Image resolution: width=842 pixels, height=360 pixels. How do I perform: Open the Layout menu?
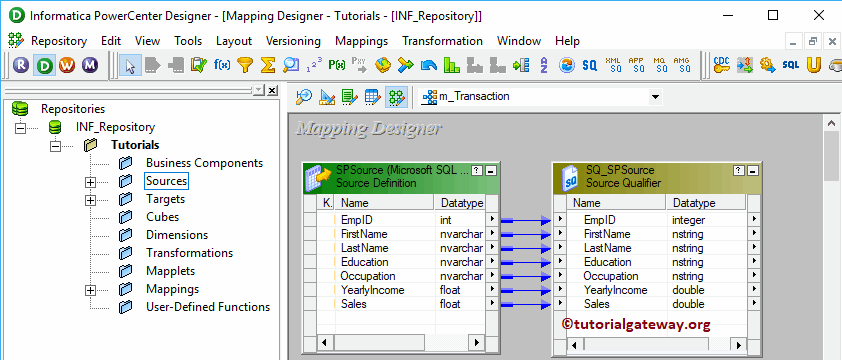click(234, 41)
